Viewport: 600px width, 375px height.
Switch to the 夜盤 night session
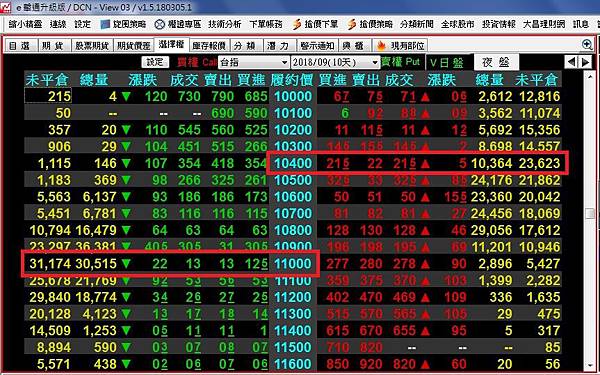pyautogui.click(x=496, y=62)
